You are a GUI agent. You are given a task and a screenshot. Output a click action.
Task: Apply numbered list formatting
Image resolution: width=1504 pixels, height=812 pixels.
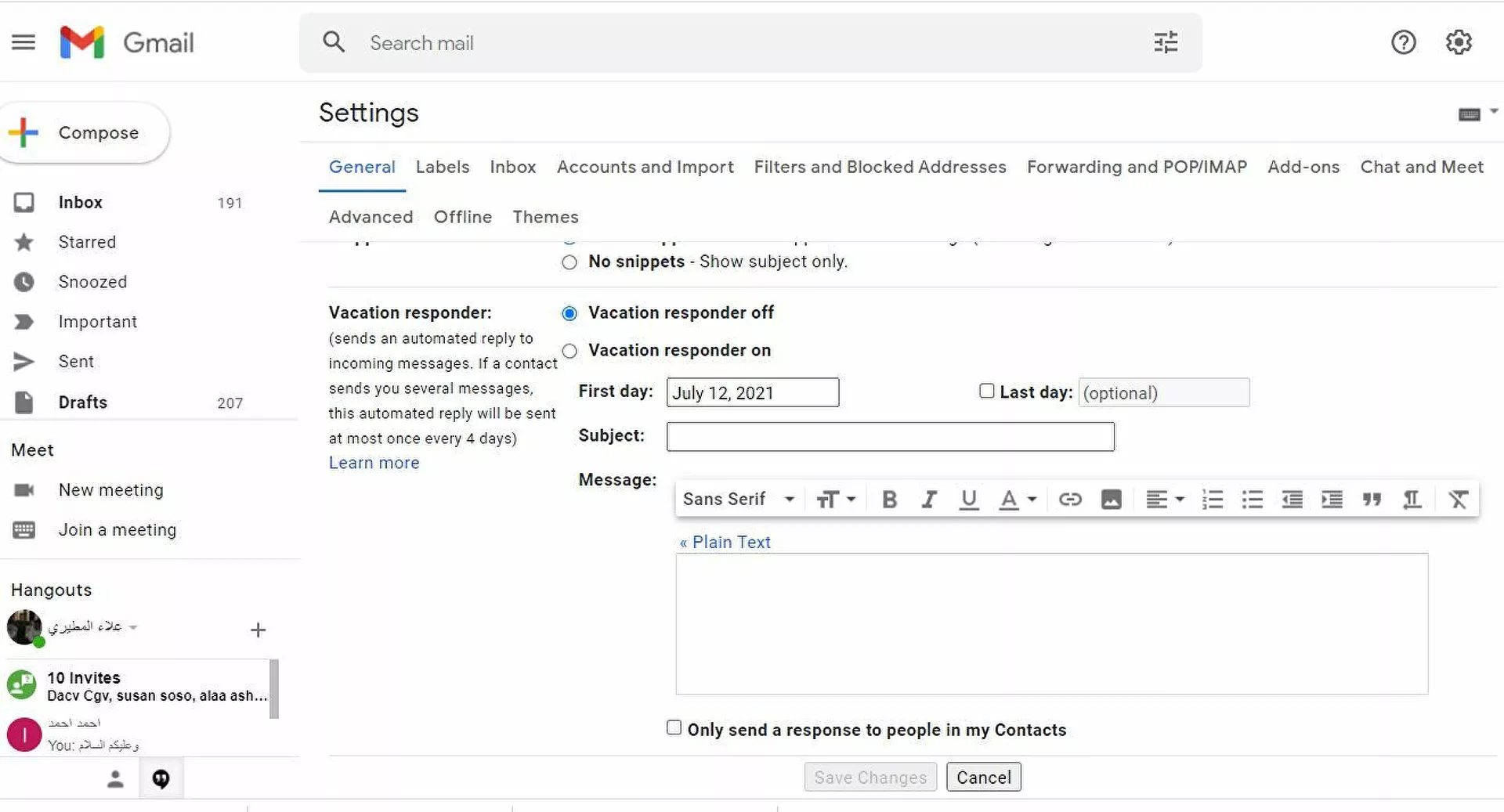point(1212,500)
